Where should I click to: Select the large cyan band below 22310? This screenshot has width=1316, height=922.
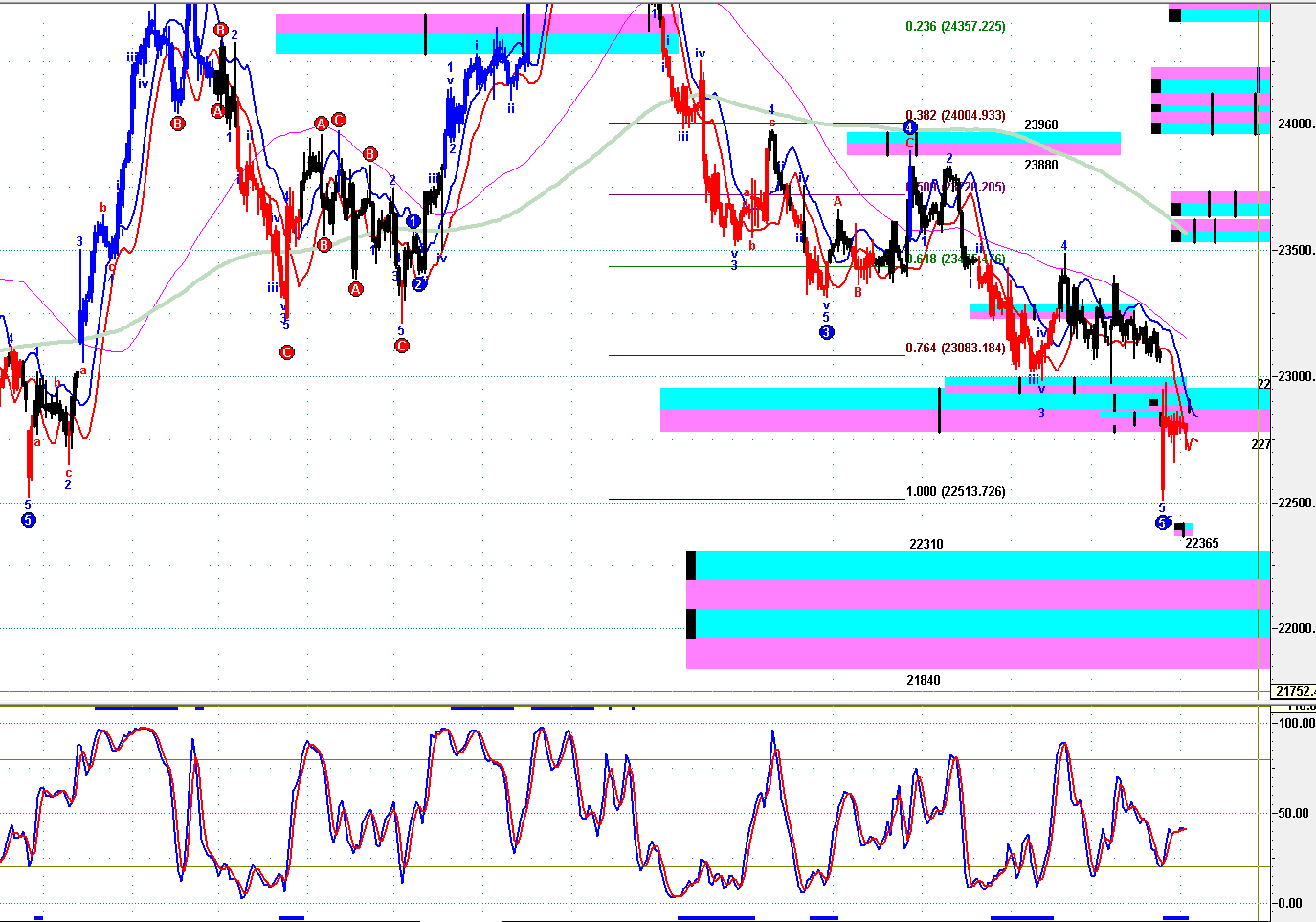(x=976, y=565)
